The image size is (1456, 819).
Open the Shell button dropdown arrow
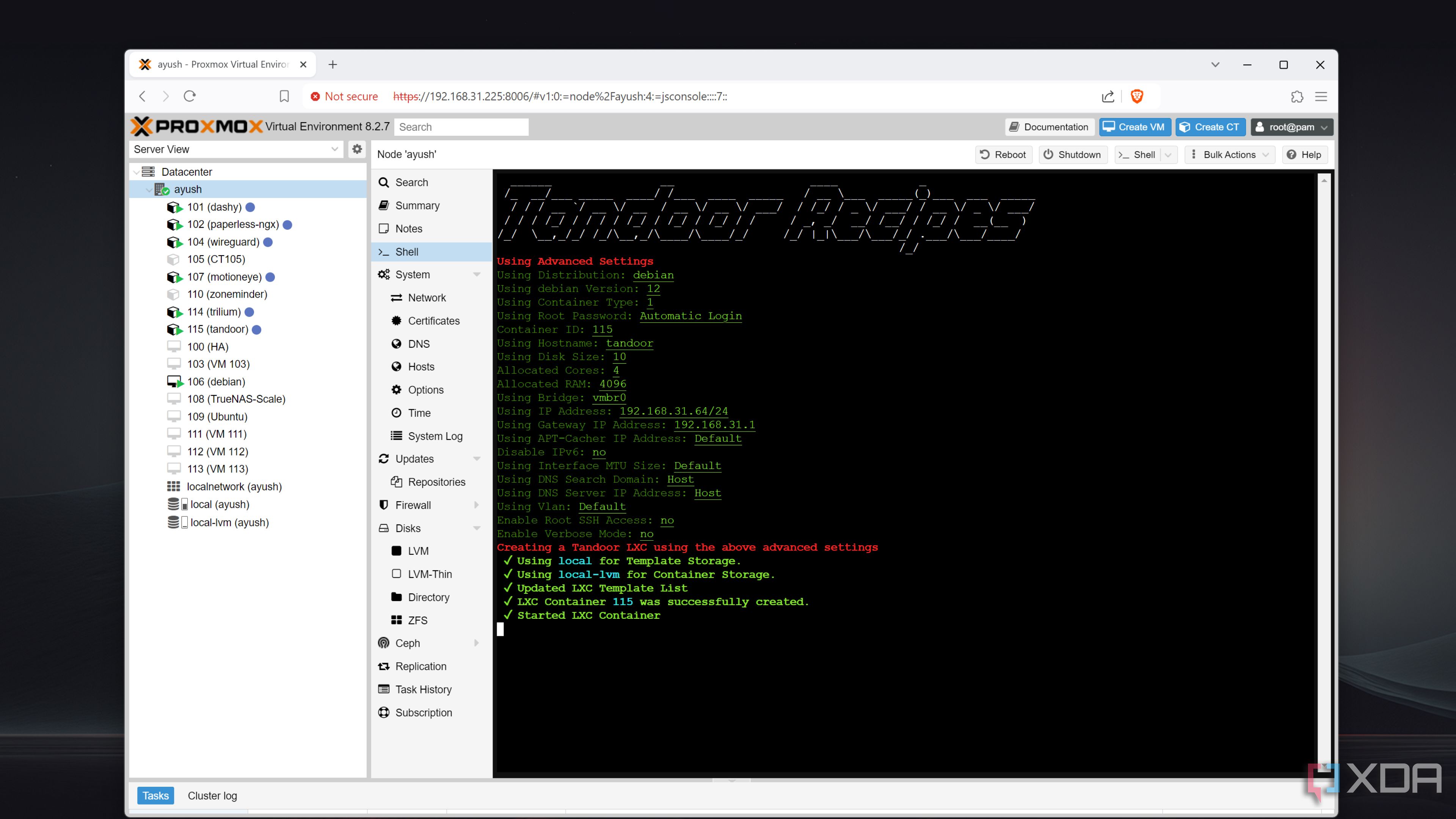click(1168, 155)
